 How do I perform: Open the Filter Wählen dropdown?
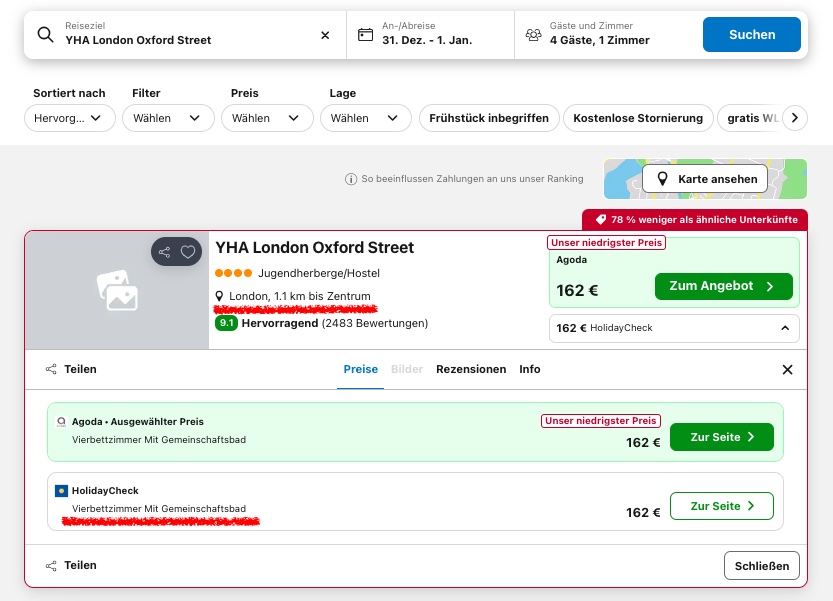tap(168, 118)
